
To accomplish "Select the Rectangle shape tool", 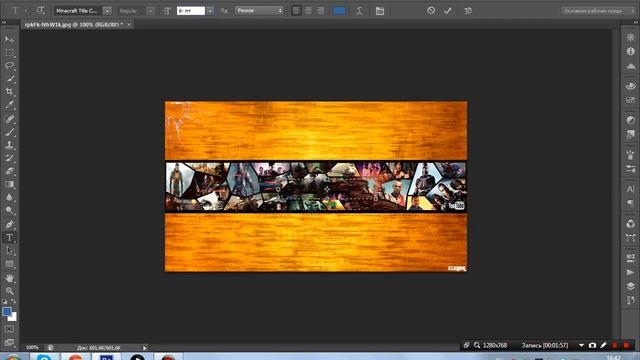I will (9, 264).
